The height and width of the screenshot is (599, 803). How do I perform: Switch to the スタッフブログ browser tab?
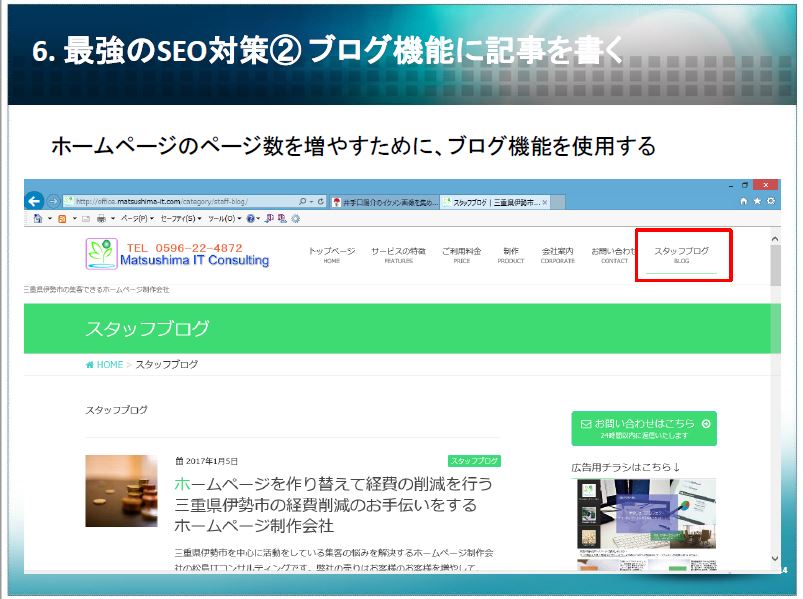[x=492, y=201]
